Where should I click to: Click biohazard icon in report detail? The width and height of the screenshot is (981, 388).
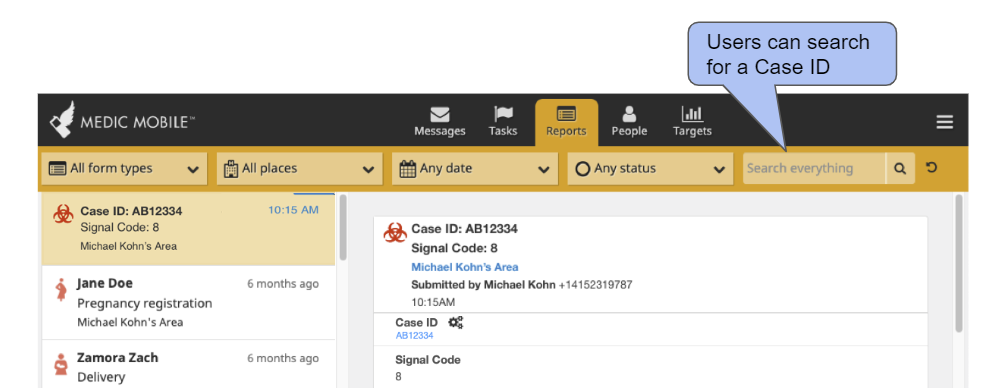pyautogui.click(x=395, y=233)
